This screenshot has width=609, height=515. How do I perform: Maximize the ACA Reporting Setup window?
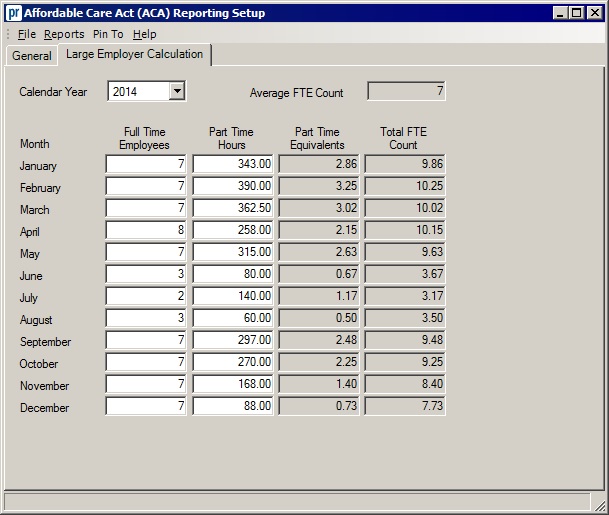point(577,13)
